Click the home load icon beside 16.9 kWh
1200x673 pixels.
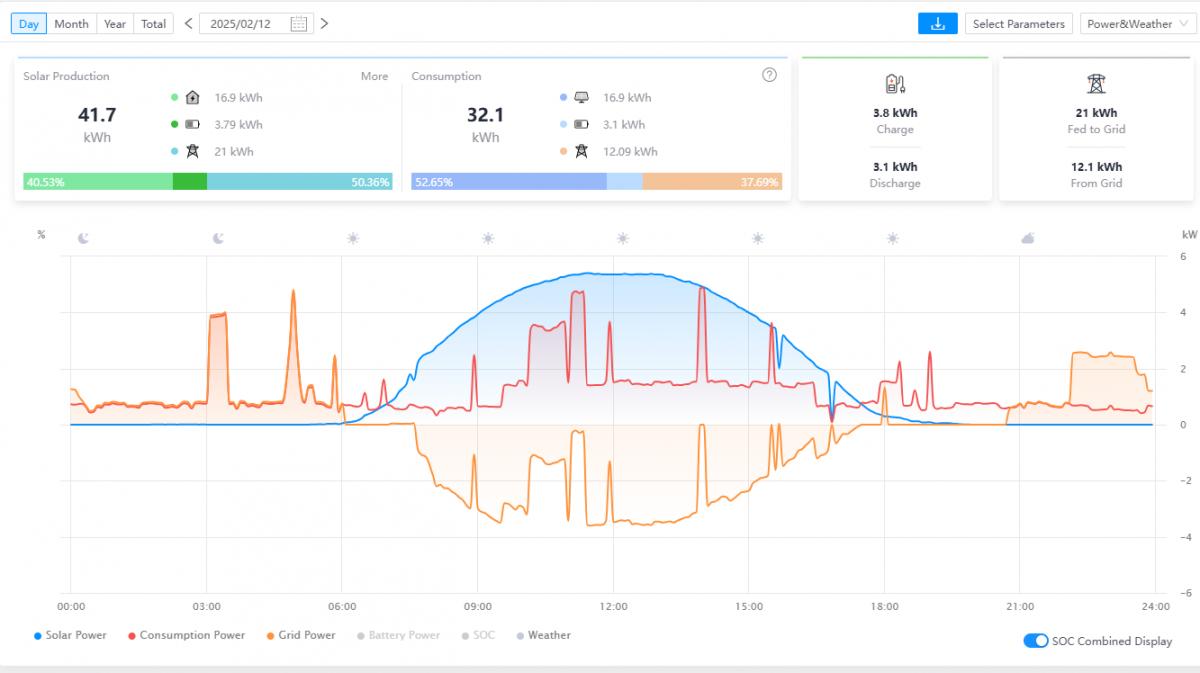pos(193,98)
